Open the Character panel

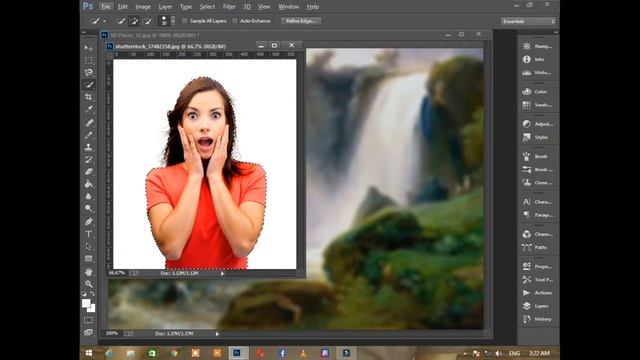(x=538, y=202)
